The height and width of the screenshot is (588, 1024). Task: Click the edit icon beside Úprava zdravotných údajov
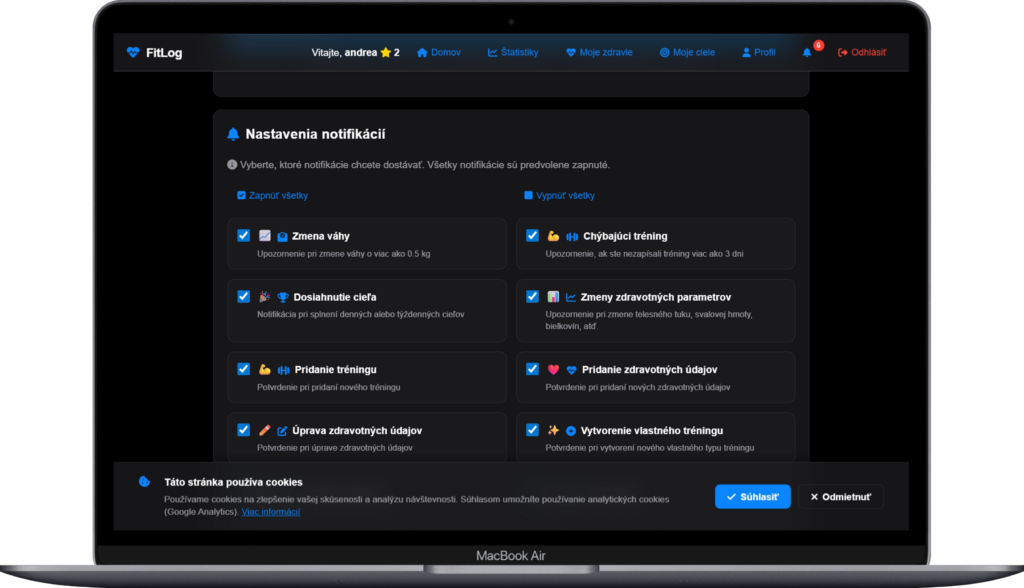[282, 431]
